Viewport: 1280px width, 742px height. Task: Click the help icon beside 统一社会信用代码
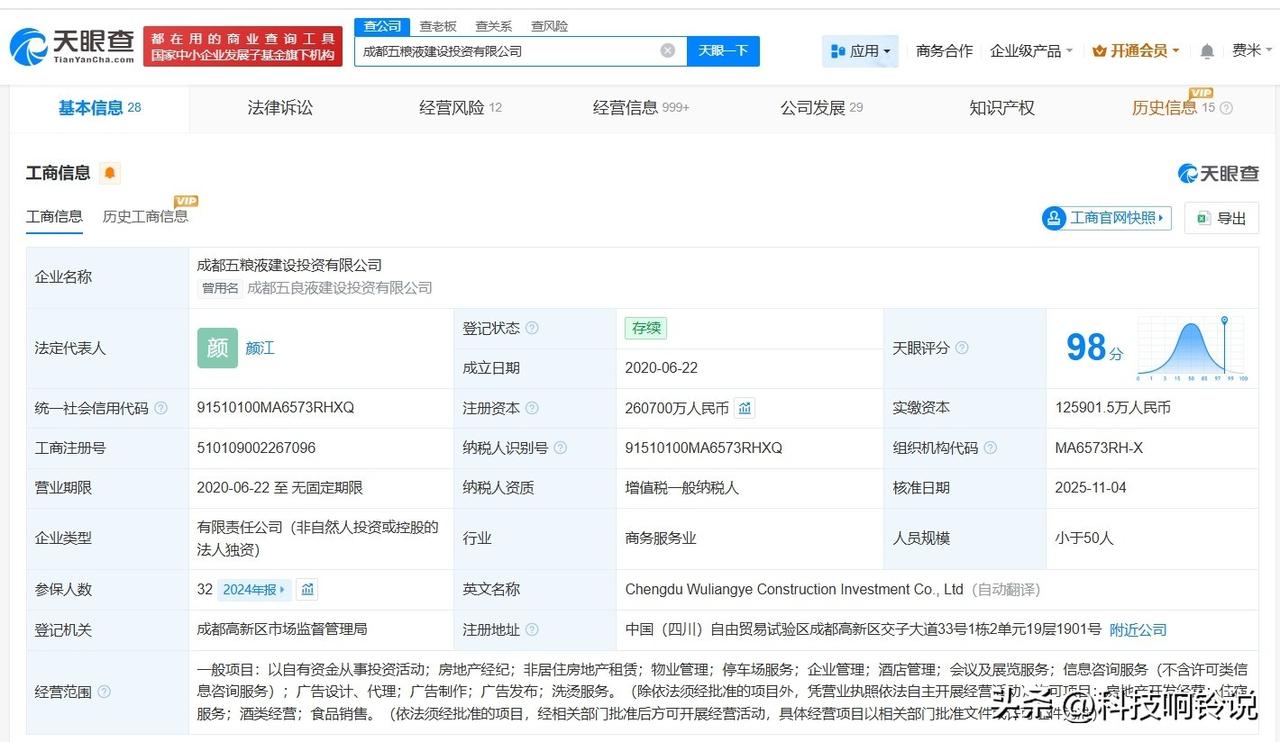tap(161, 408)
